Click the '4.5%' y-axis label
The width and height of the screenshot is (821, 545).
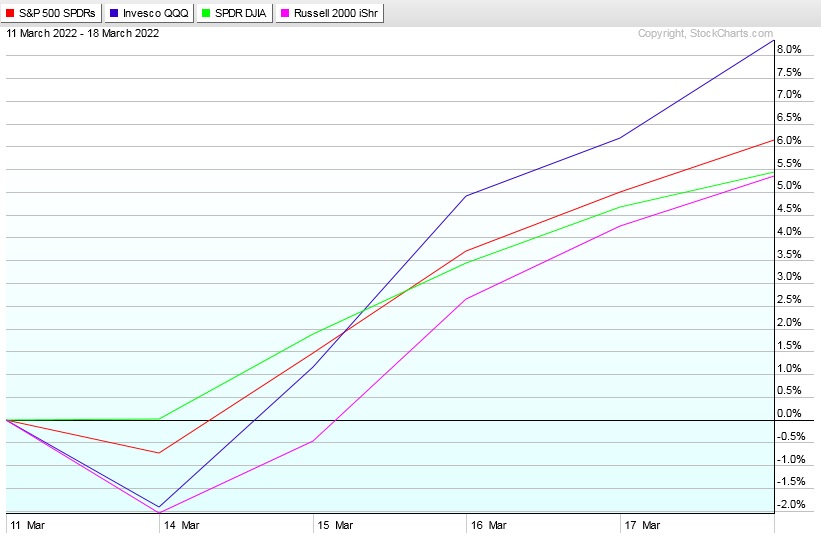(789, 208)
